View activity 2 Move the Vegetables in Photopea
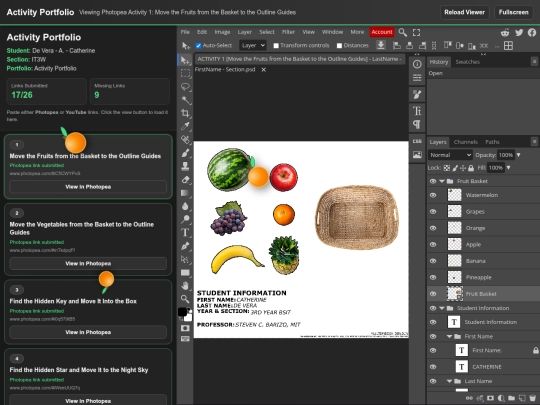The width and height of the screenshot is (540, 405). click(88, 264)
